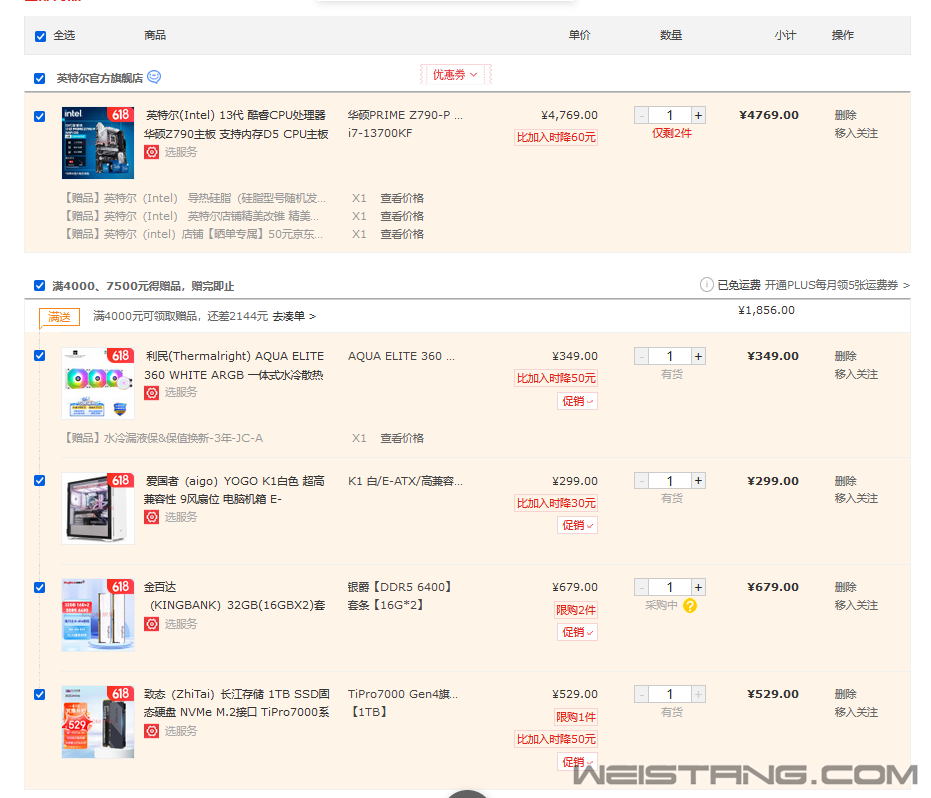The height and width of the screenshot is (798, 931).
Task: Click service icon under Thermalright AQUA ELITE cooler
Action: 151,392
